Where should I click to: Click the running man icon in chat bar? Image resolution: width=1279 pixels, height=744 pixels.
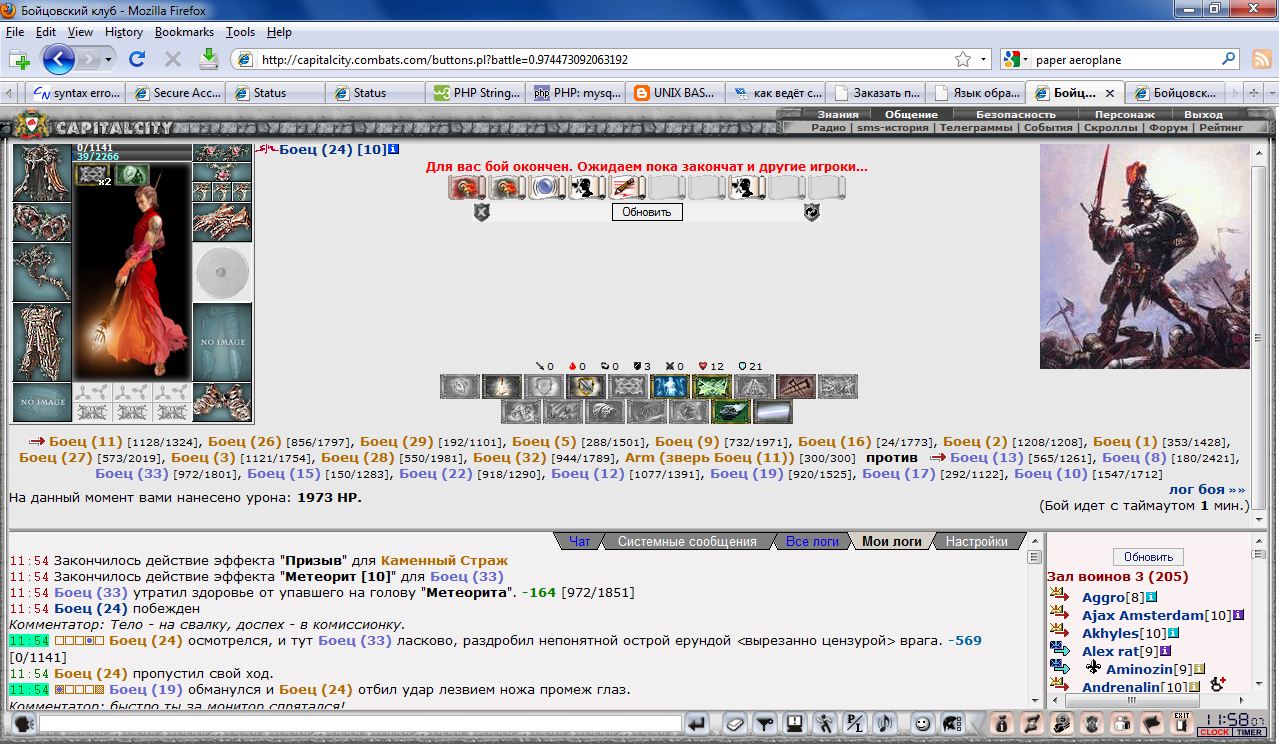825,723
